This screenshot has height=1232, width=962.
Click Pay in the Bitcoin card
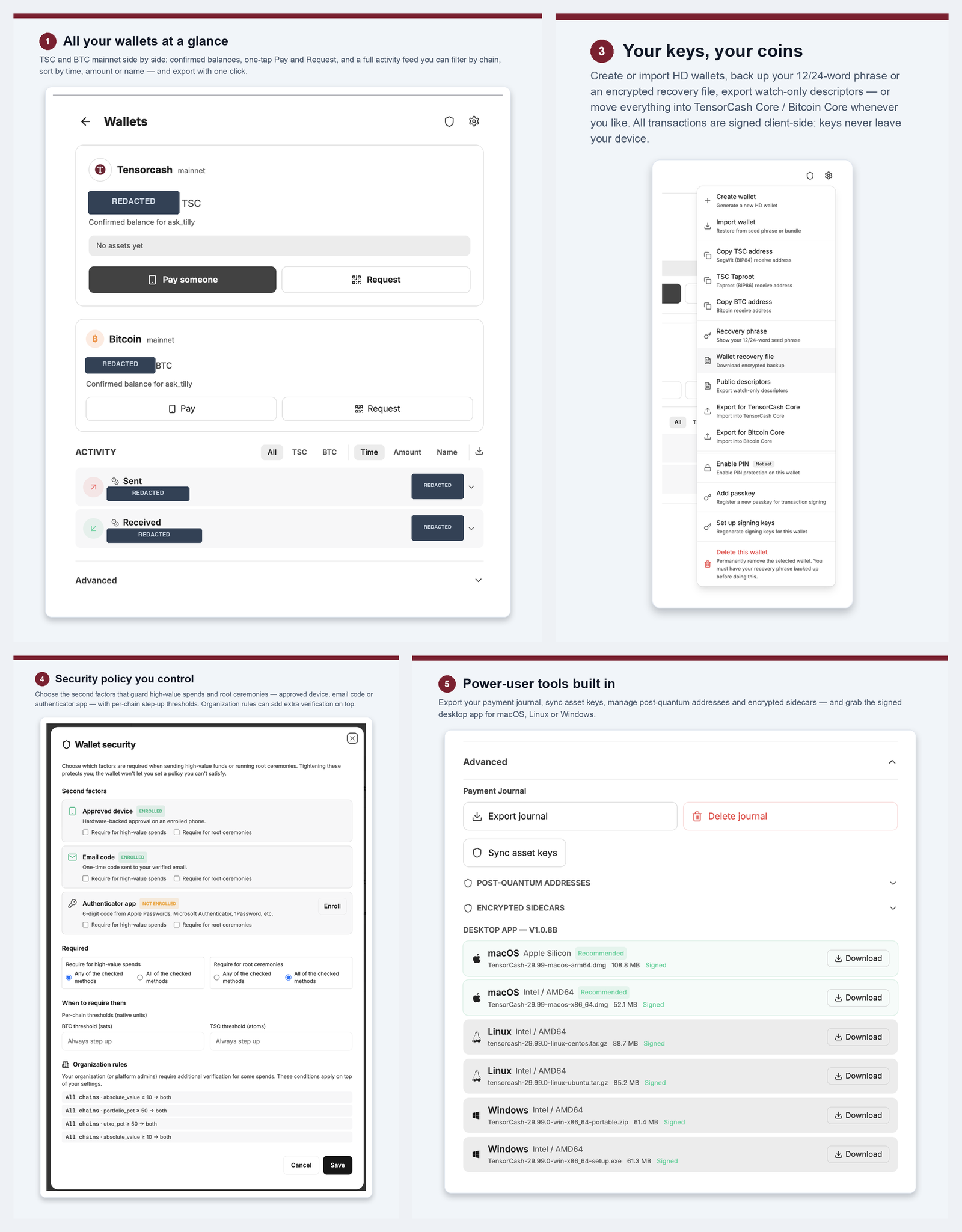coord(181,409)
